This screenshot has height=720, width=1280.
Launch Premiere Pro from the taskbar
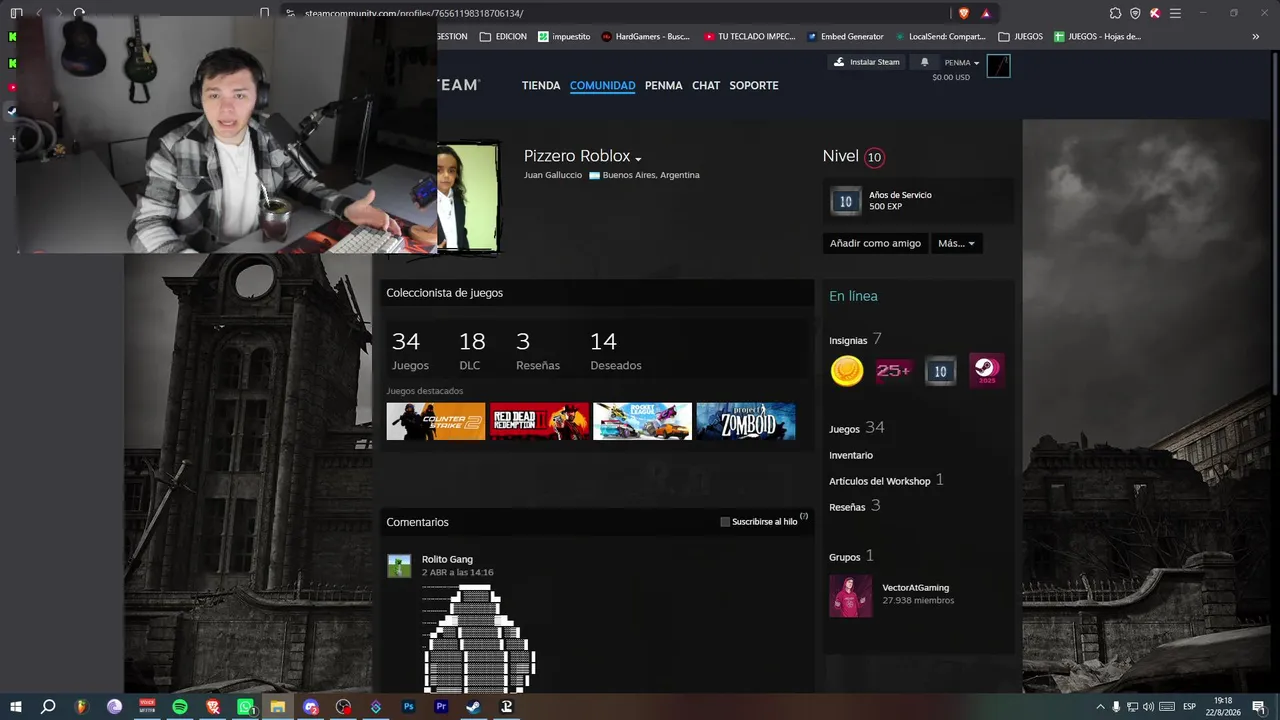pyautogui.click(x=441, y=707)
